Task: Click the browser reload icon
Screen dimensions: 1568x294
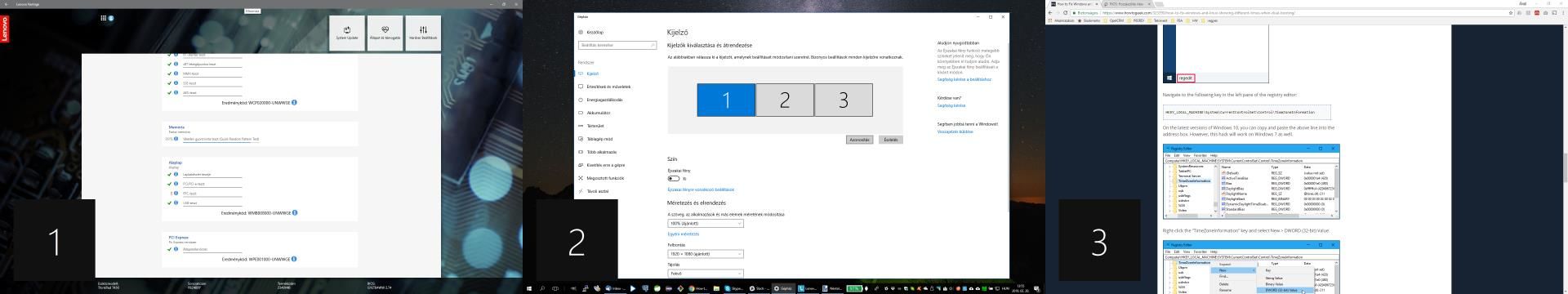Action: [1066, 13]
